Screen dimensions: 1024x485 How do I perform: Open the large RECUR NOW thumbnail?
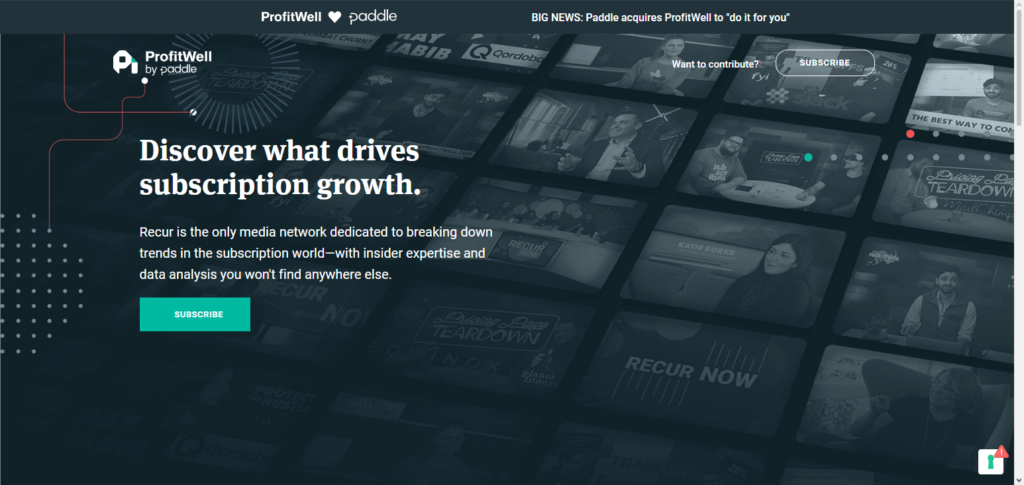[690, 372]
